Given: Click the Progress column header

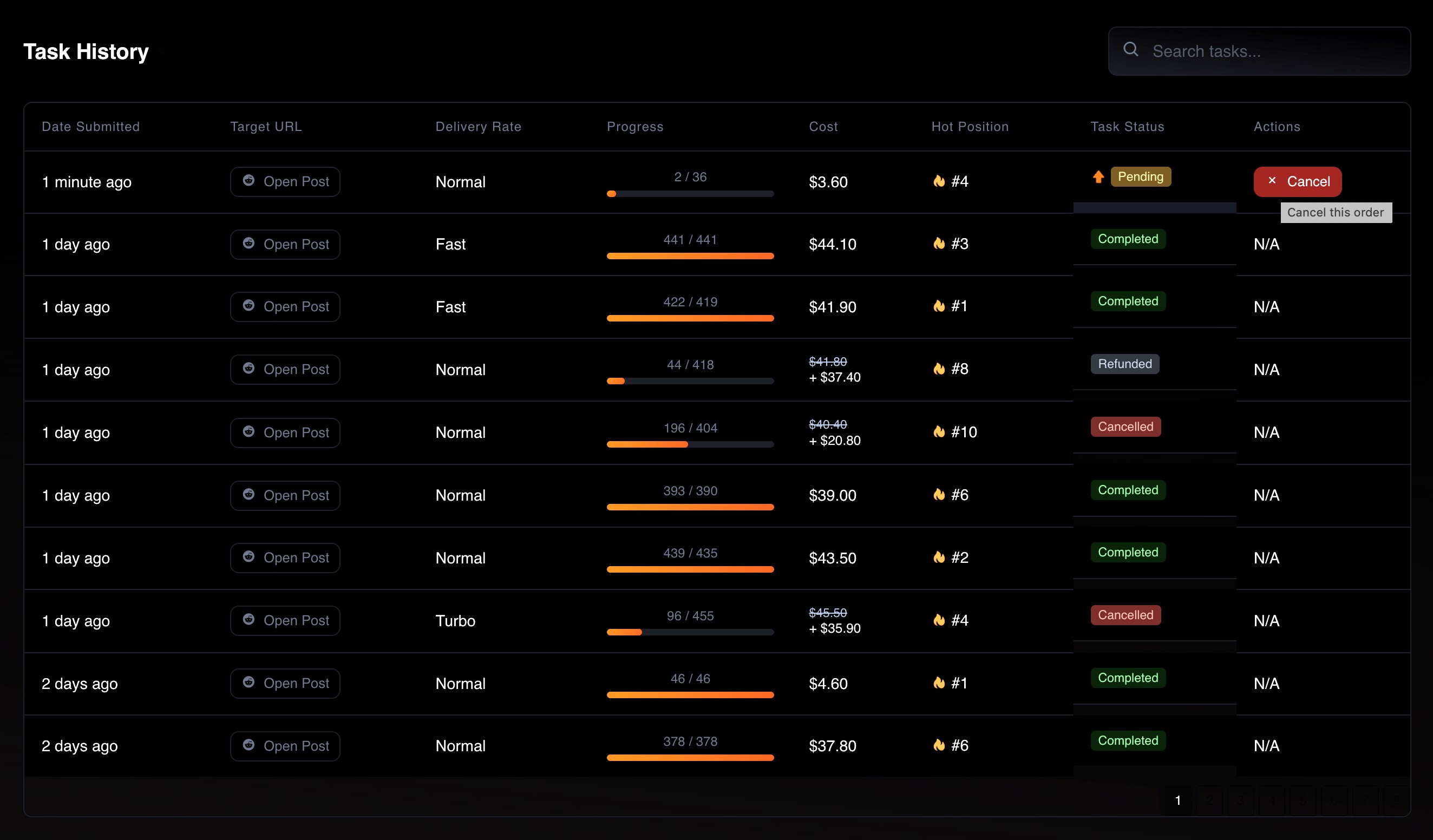Looking at the screenshot, I should tap(634, 127).
